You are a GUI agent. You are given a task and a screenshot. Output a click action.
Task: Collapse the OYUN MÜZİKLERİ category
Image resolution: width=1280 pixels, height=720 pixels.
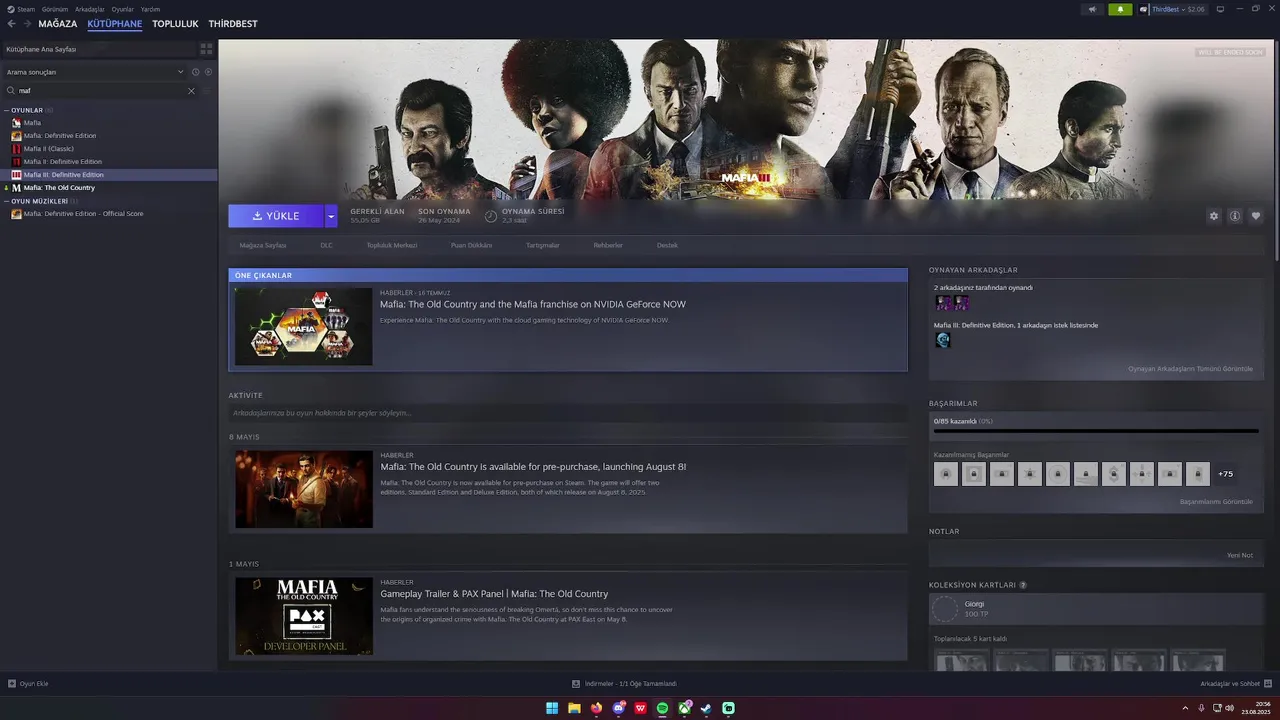(7, 201)
